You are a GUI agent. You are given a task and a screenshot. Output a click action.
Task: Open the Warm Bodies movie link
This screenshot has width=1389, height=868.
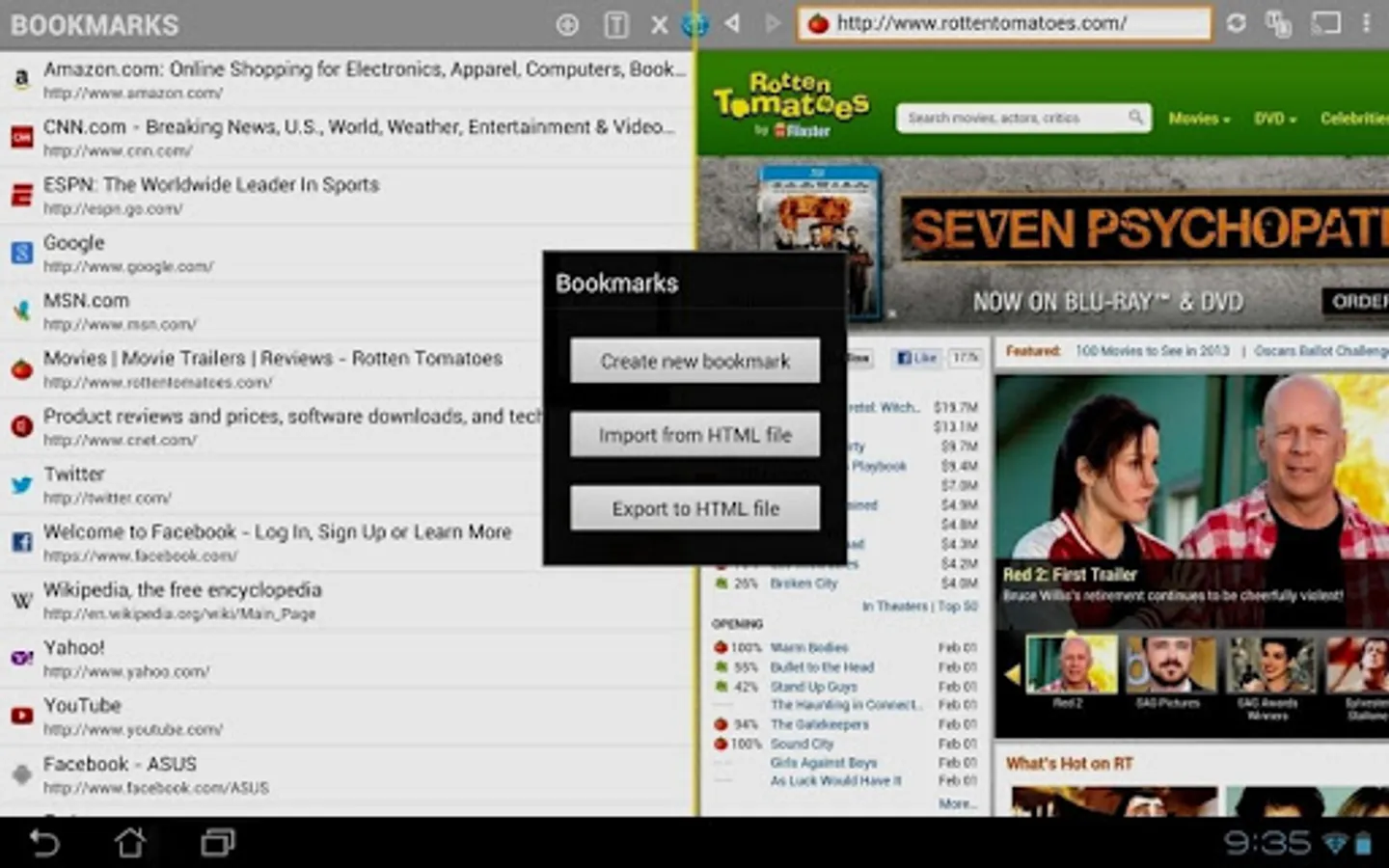point(808,648)
